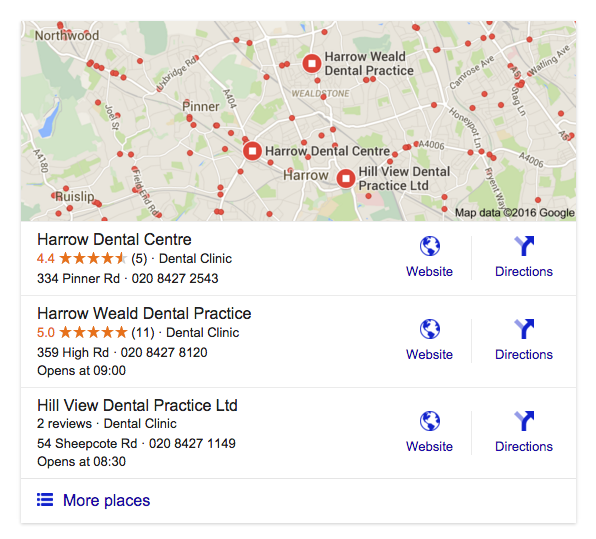Click the Hill View Dental Practice directions arrow icon
Screen dimensions: 596x539
pos(524,421)
